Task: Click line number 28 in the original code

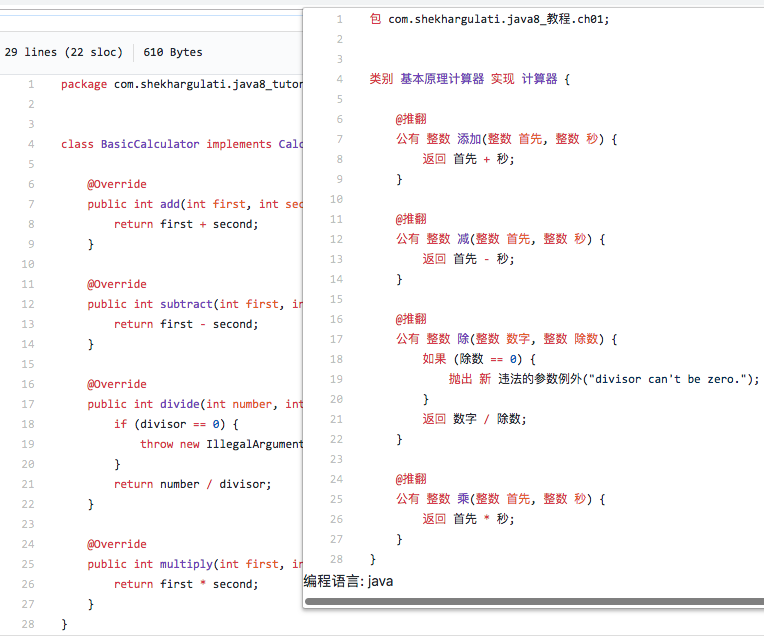Action: 28,624
